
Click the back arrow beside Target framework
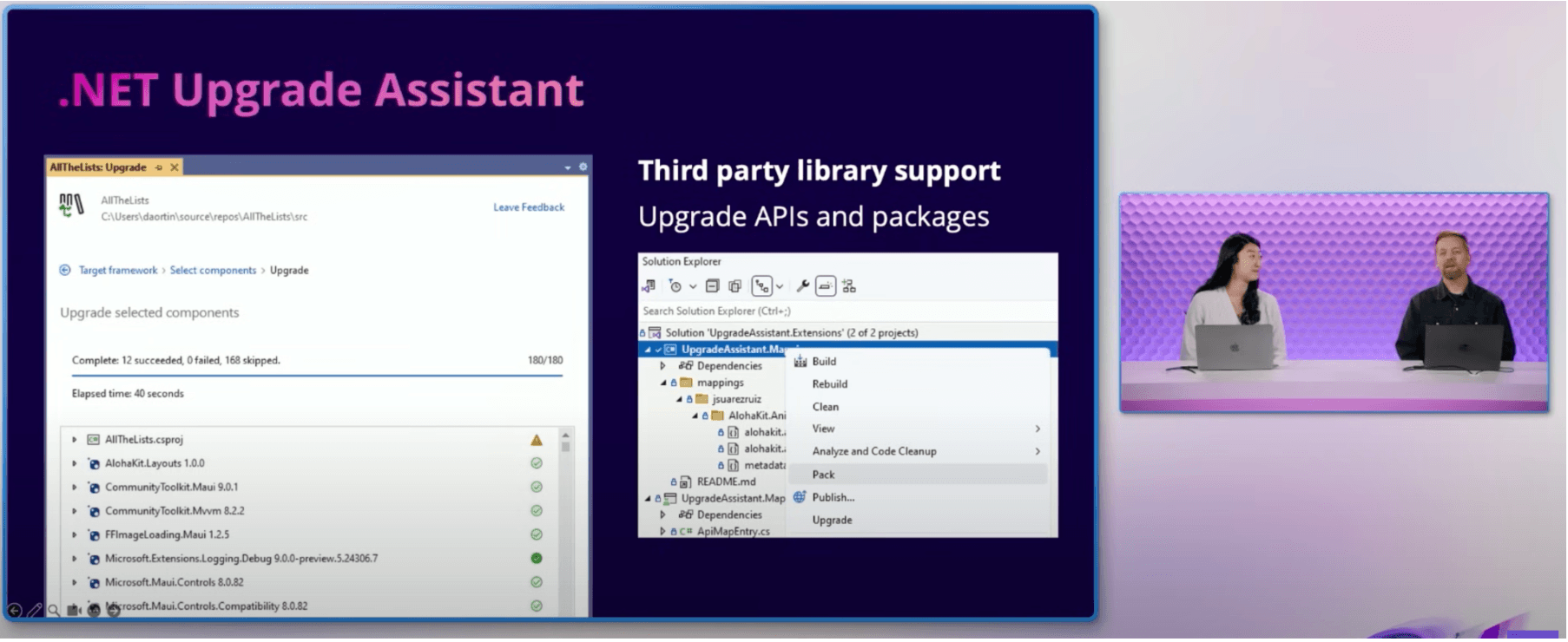pos(65,270)
